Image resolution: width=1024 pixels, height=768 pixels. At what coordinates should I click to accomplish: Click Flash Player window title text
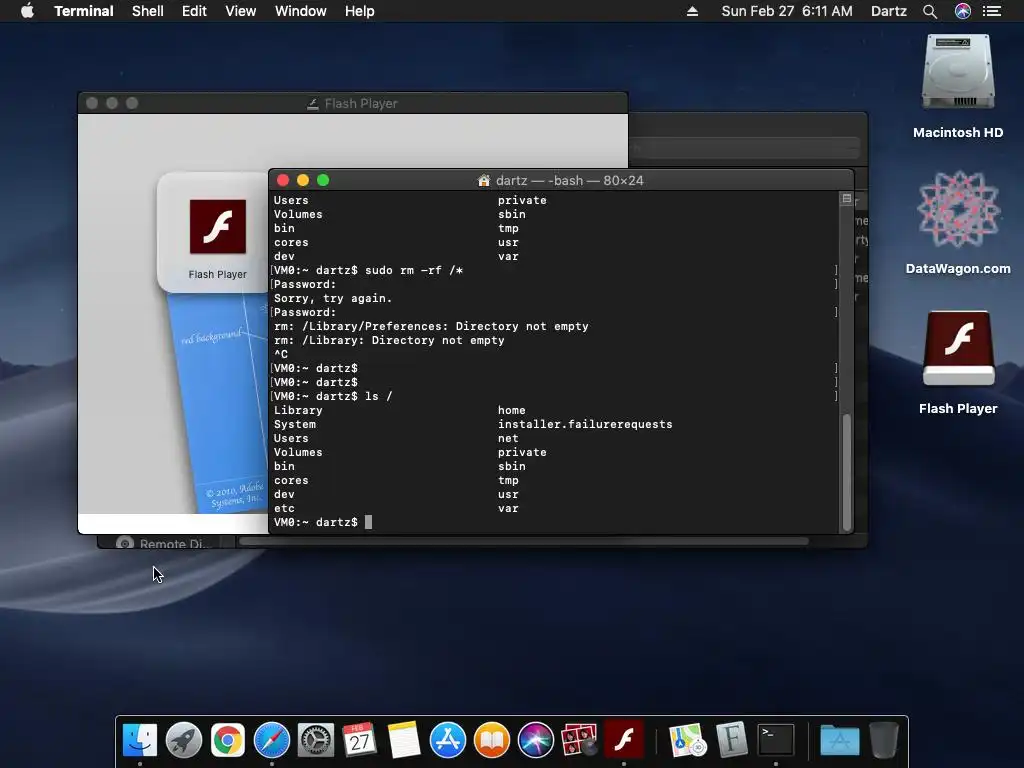(361, 103)
